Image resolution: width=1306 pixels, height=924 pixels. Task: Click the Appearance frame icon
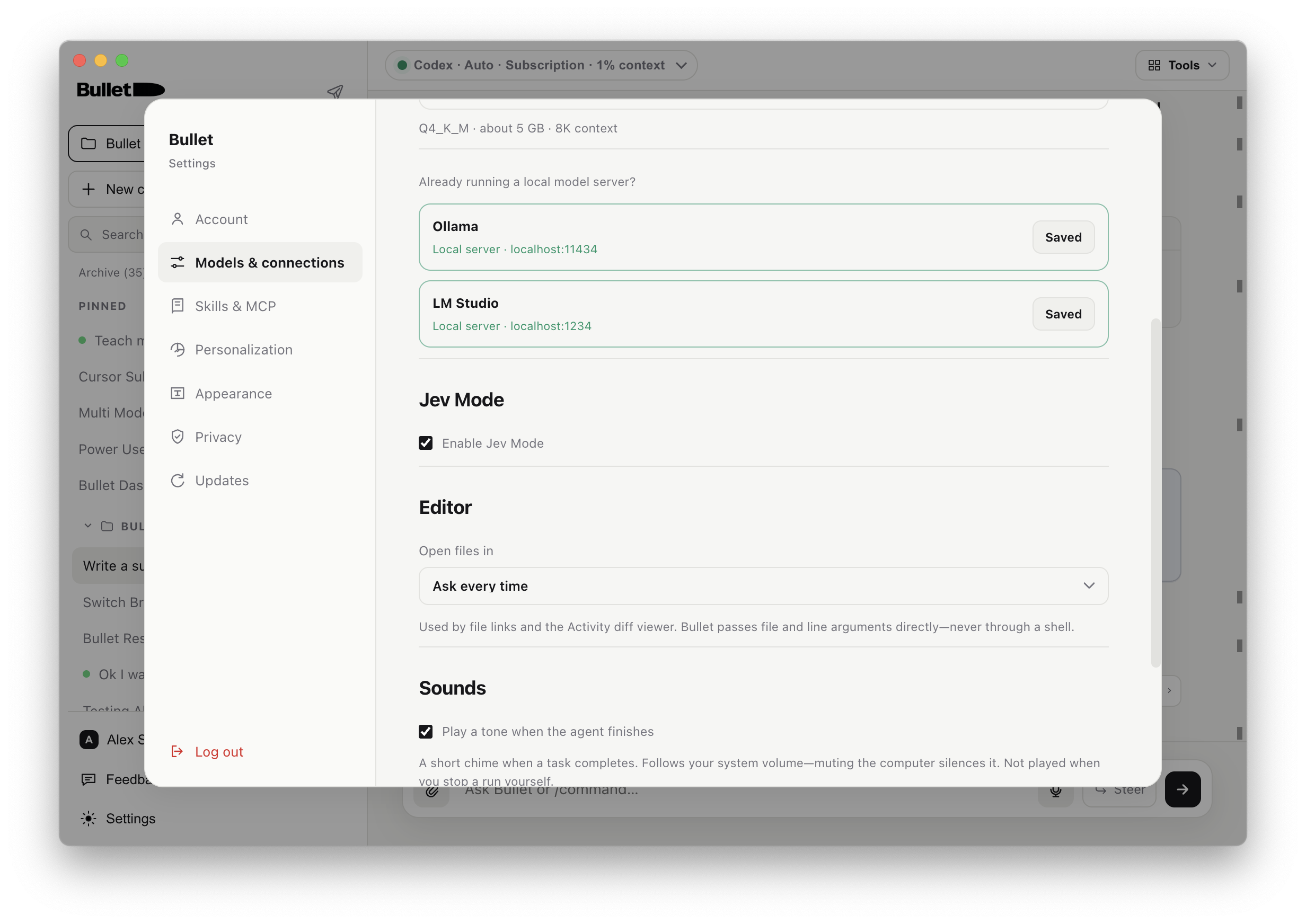(x=178, y=393)
